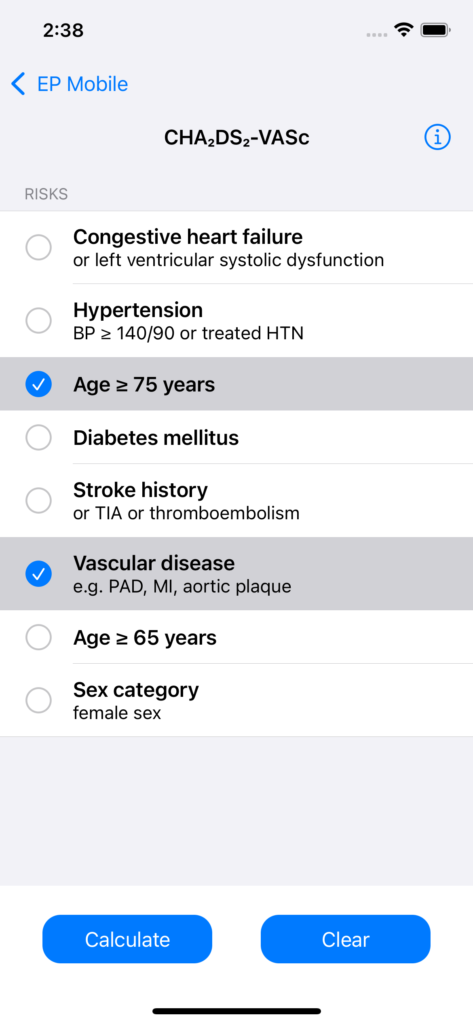Tap the Clear button
This screenshot has height=1024, width=473.
[x=346, y=939]
